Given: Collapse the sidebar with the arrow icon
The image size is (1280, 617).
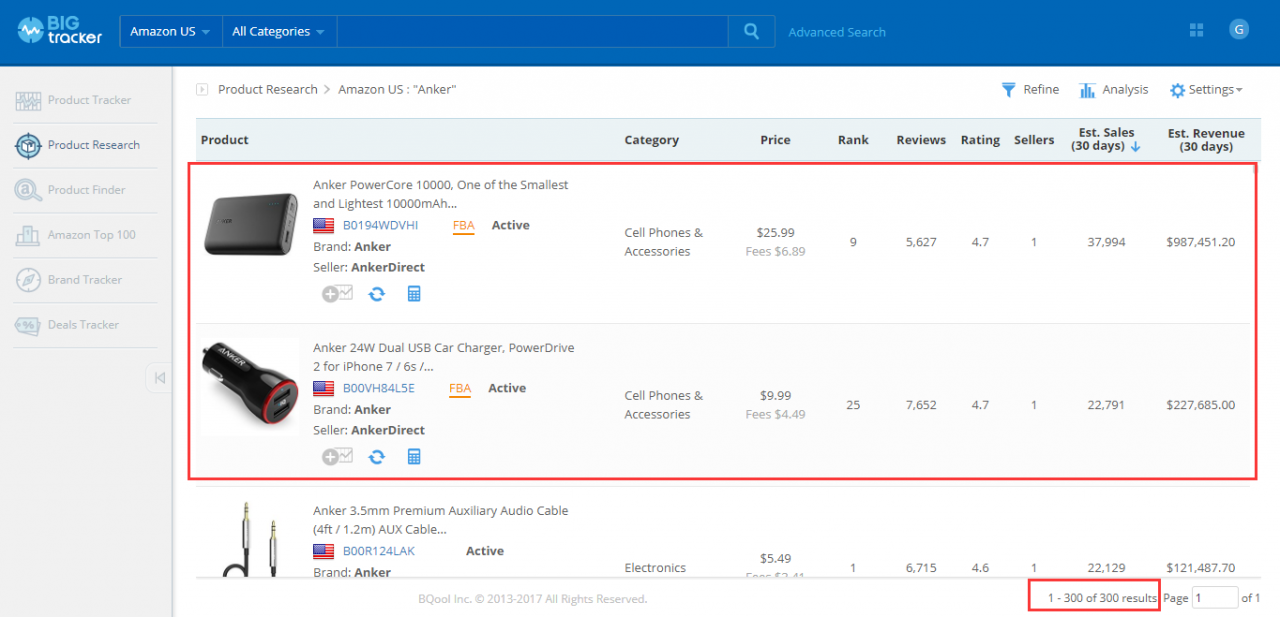Looking at the screenshot, I should coord(159,377).
